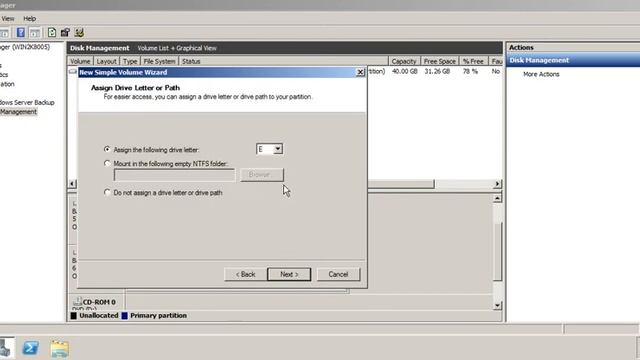
Task: Click the vertical scrollbar thumb in graphical view
Action: (x=497, y=252)
